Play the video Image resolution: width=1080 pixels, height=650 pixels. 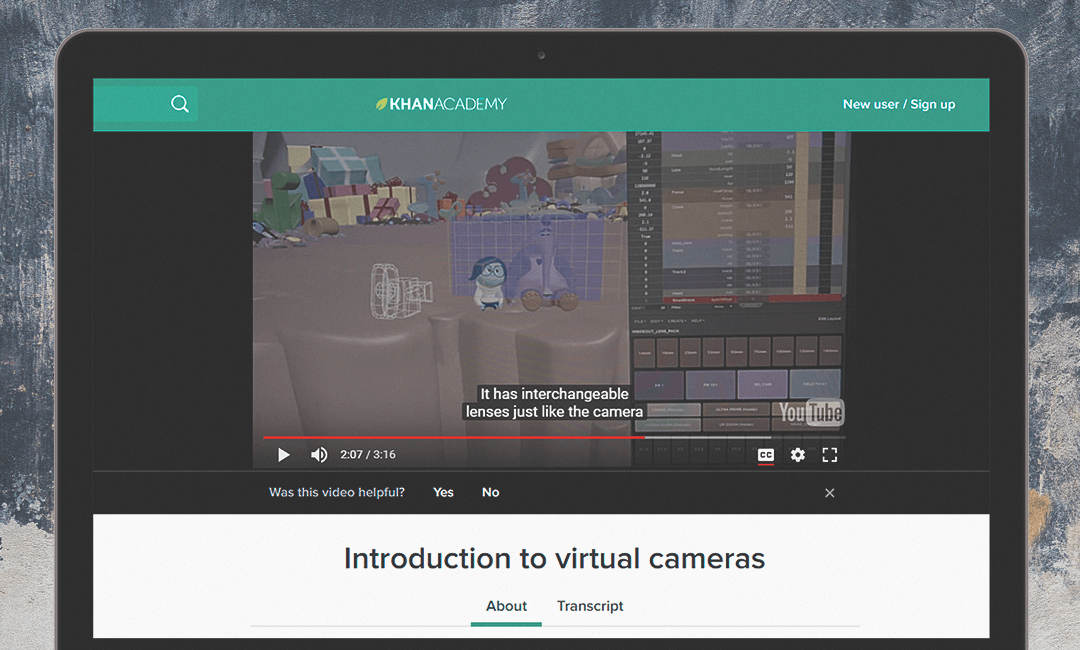coord(283,454)
